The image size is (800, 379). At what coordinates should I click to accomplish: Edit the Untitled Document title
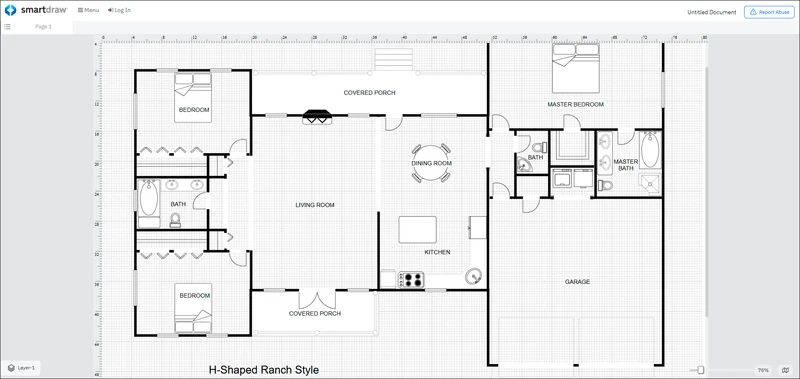click(x=712, y=12)
